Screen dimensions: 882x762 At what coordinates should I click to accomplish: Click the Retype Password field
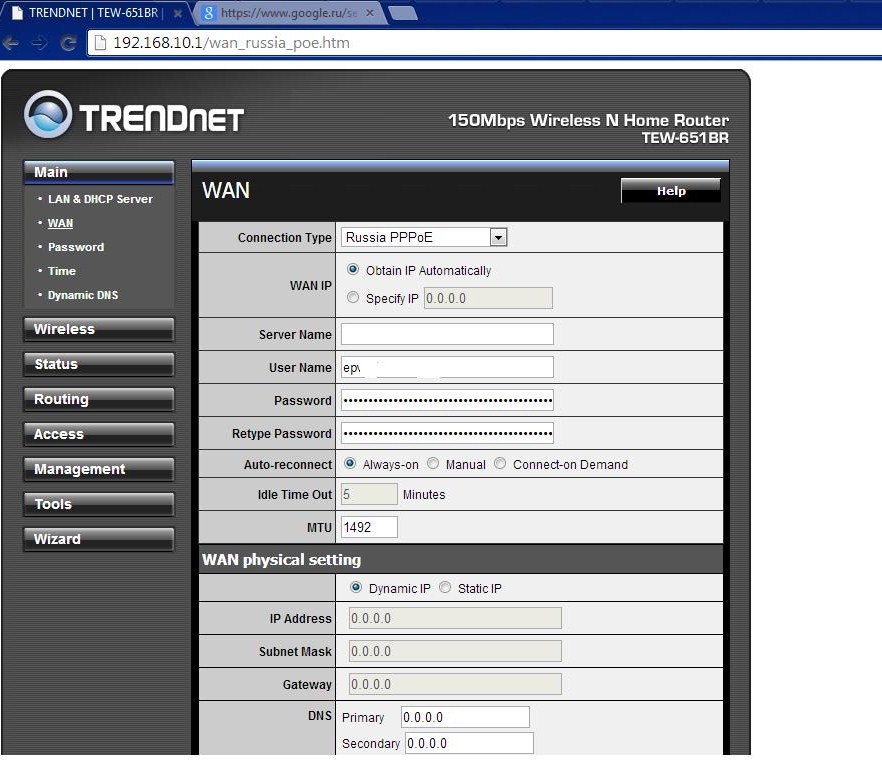pyautogui.click(x=447, y=433)
